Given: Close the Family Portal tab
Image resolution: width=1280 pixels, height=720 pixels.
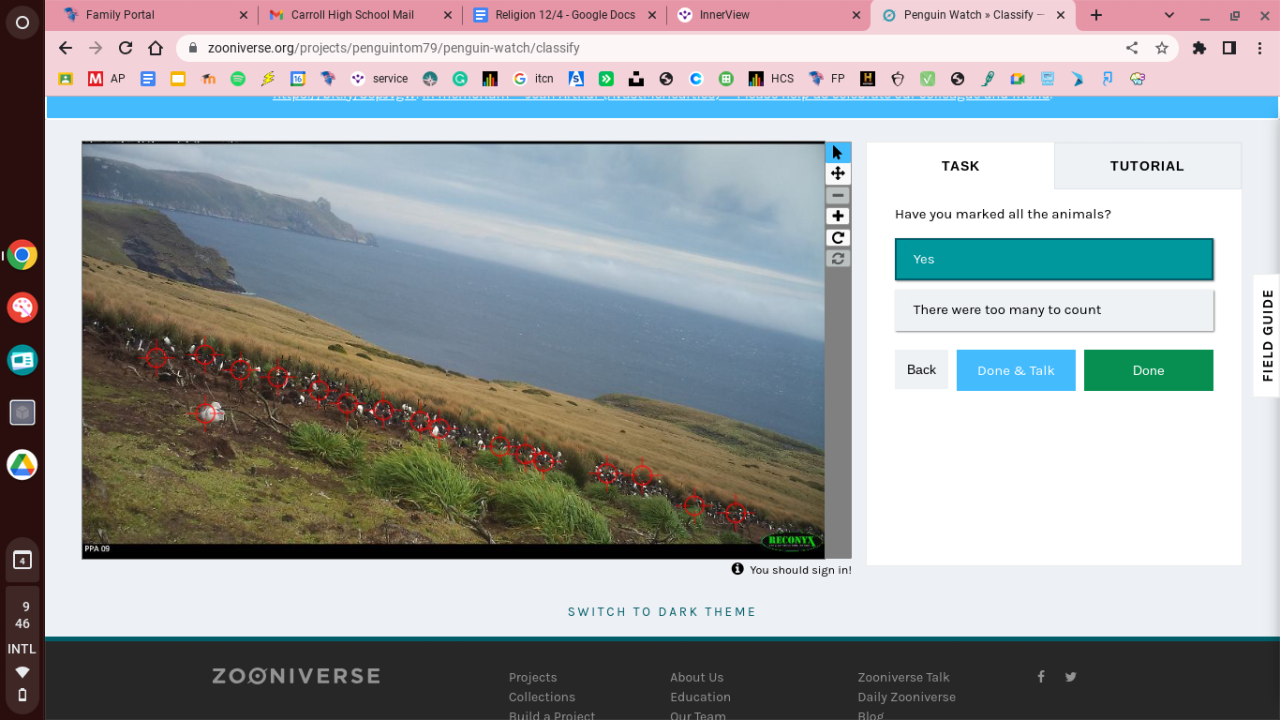Looking at the screenshot, I should 244,15.
